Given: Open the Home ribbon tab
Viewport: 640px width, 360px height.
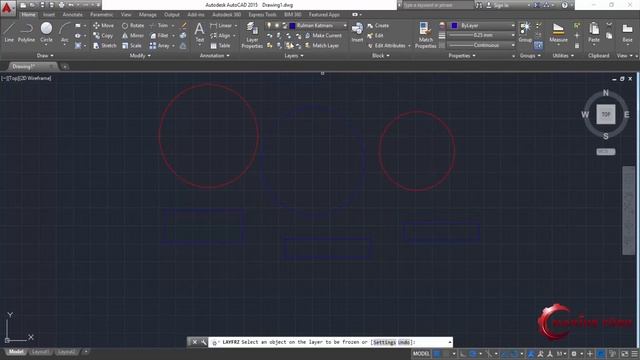Looking at the screenshot, I should [x=28, y=14].
